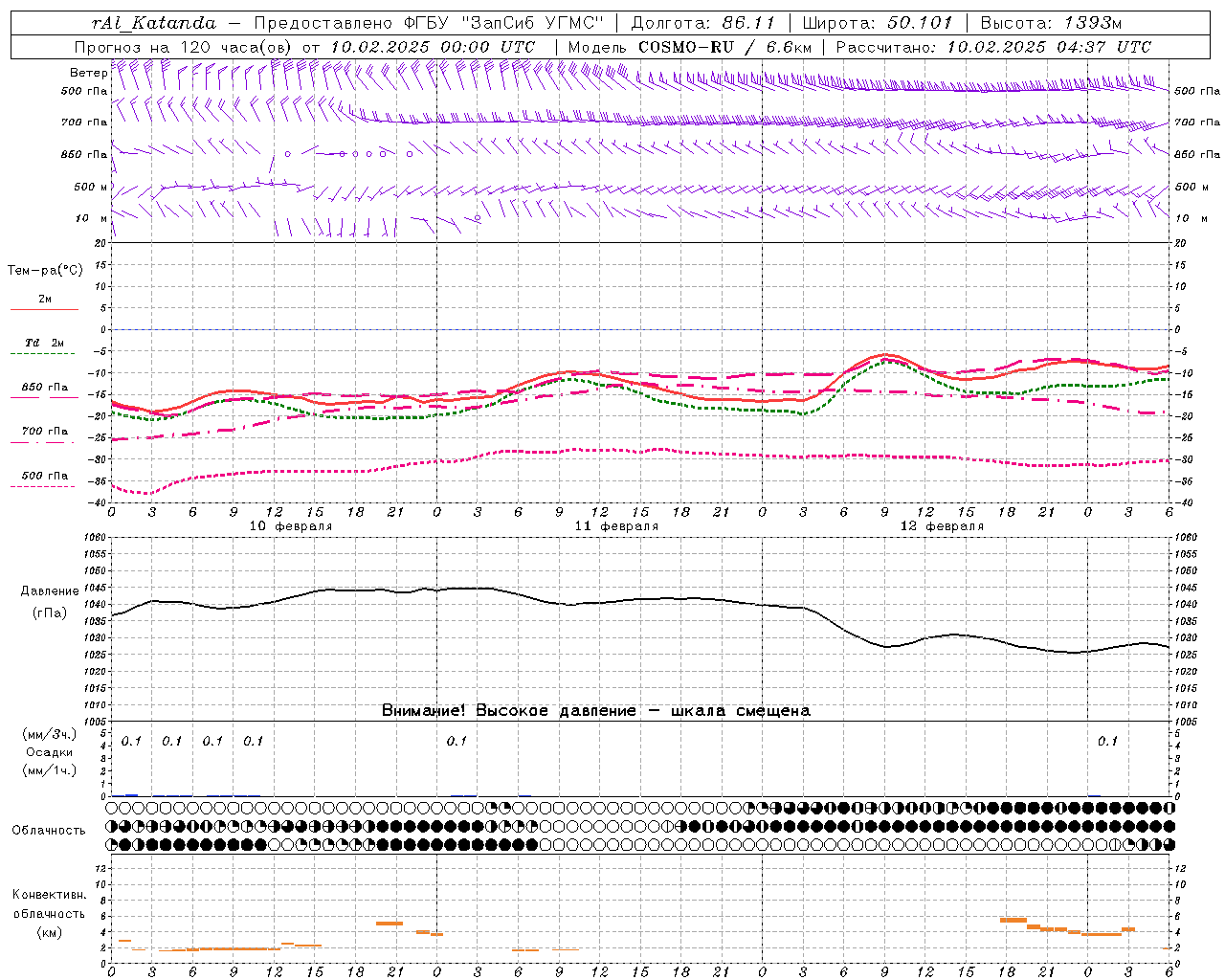Click the Внимание! Высокое давление warning text
The height and width of the screenshot is (980, 1225).
tap(596, 710)
